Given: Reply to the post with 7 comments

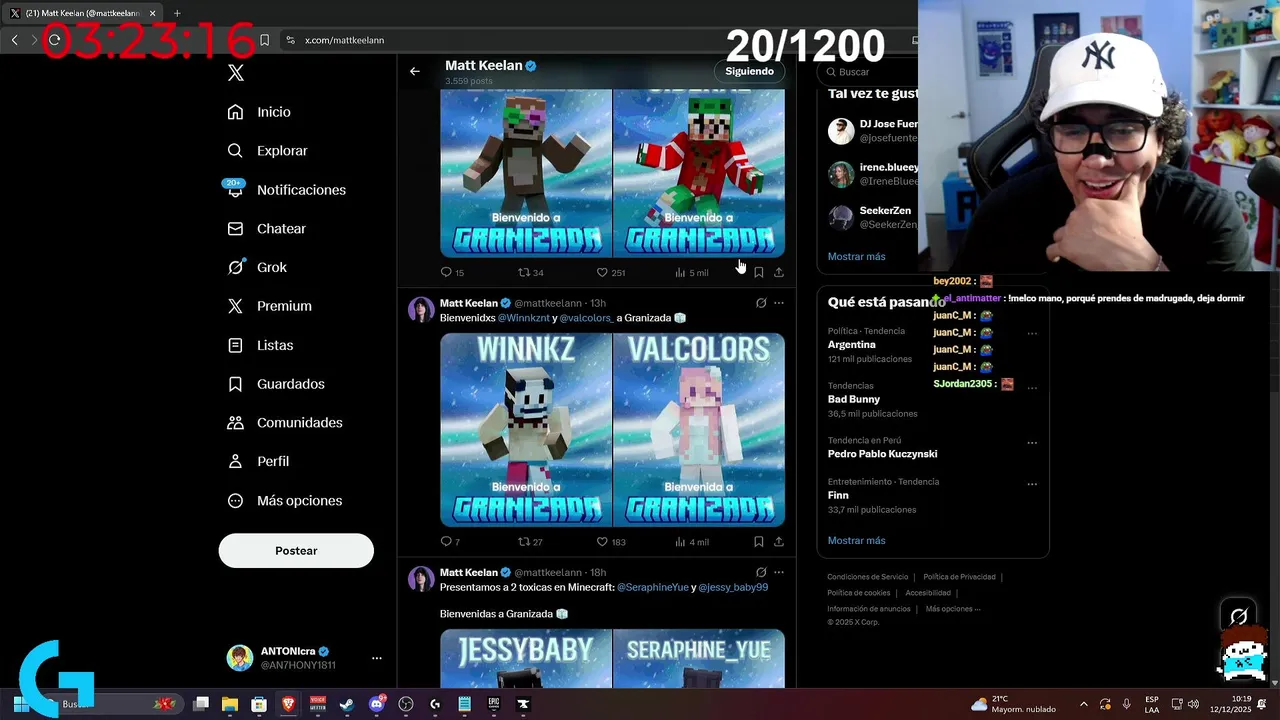Looking at the screenshot, I should coord(450,542).
